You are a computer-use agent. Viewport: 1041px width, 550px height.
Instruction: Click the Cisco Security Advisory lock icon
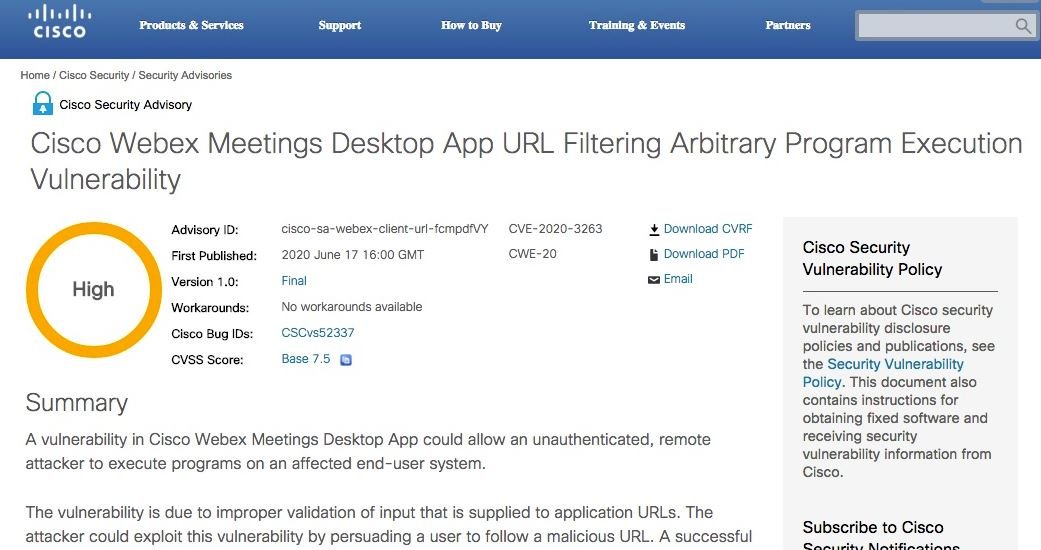coord(42,104)
